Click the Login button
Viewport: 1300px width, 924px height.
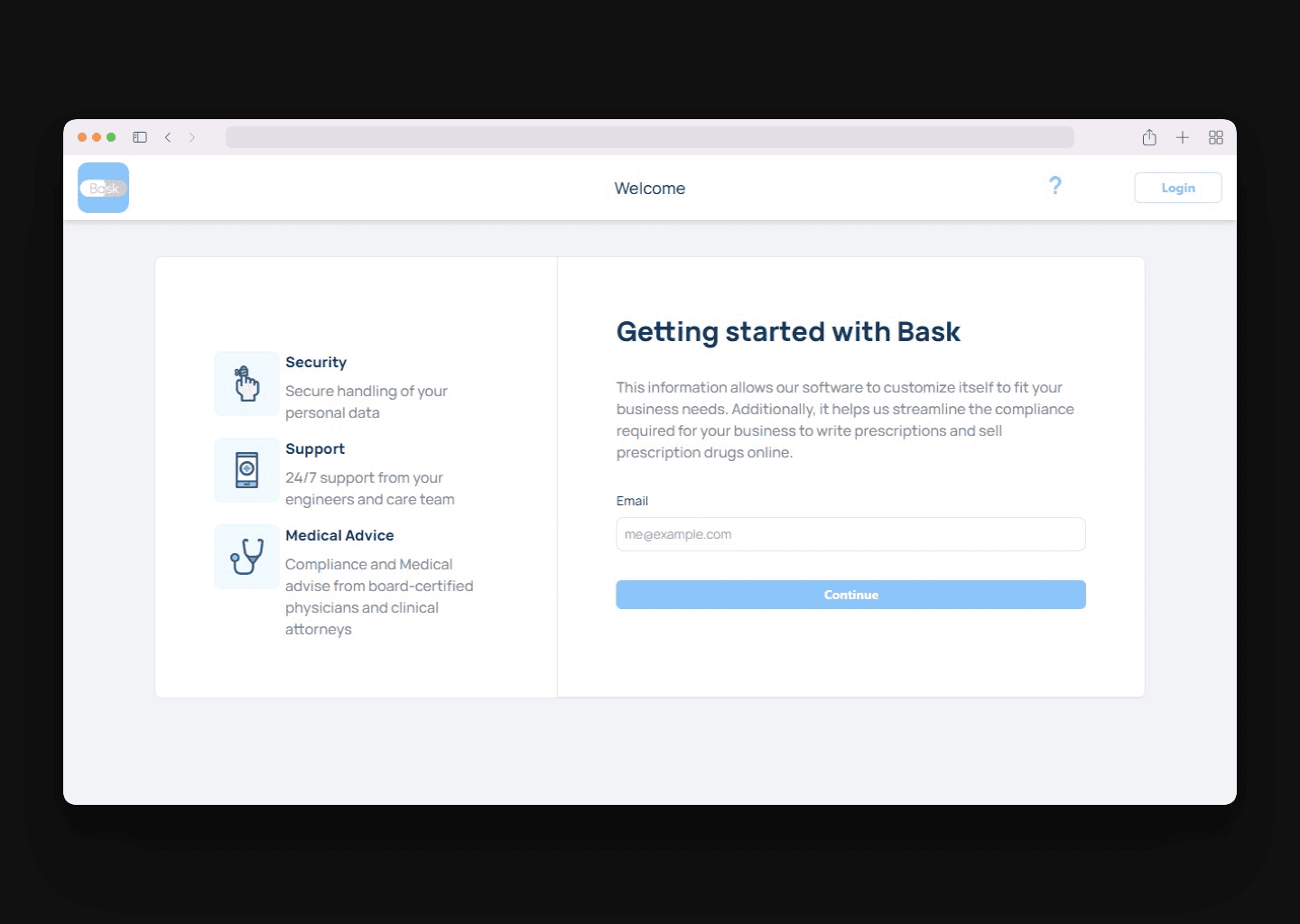coord(1178,188)
